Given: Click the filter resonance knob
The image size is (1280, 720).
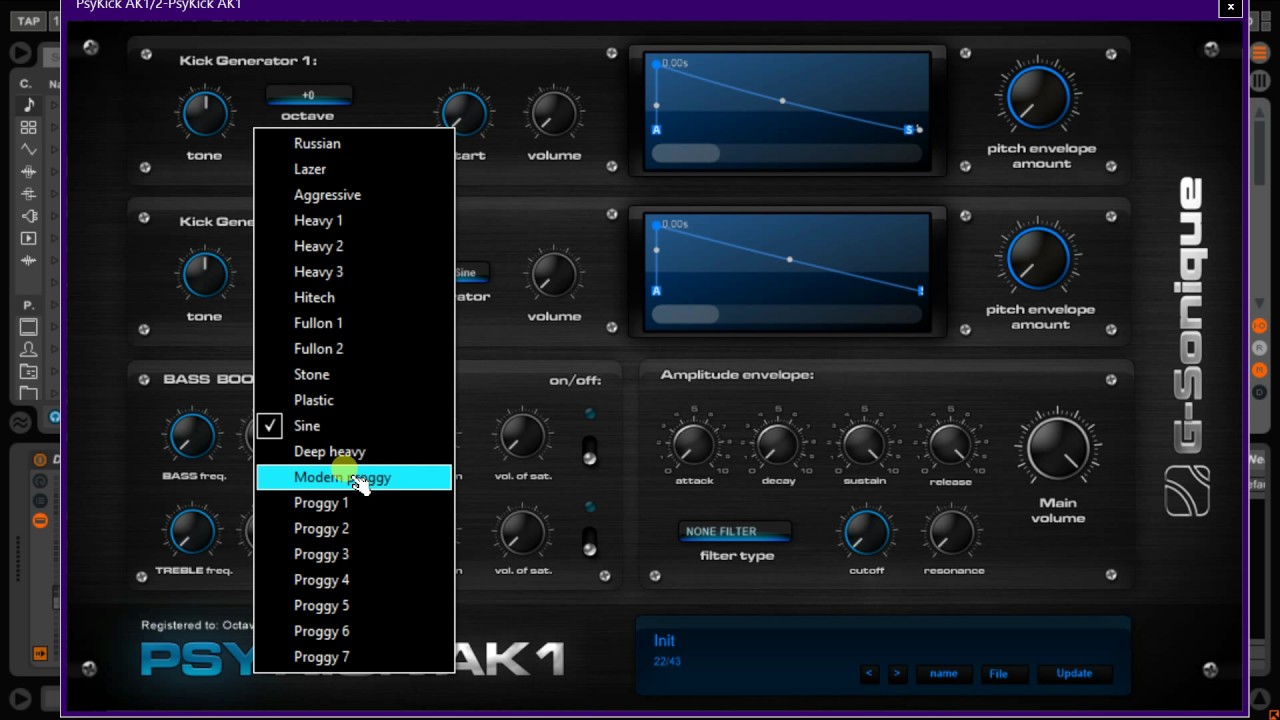Looking at the screenshot, I should pos(952,533).
